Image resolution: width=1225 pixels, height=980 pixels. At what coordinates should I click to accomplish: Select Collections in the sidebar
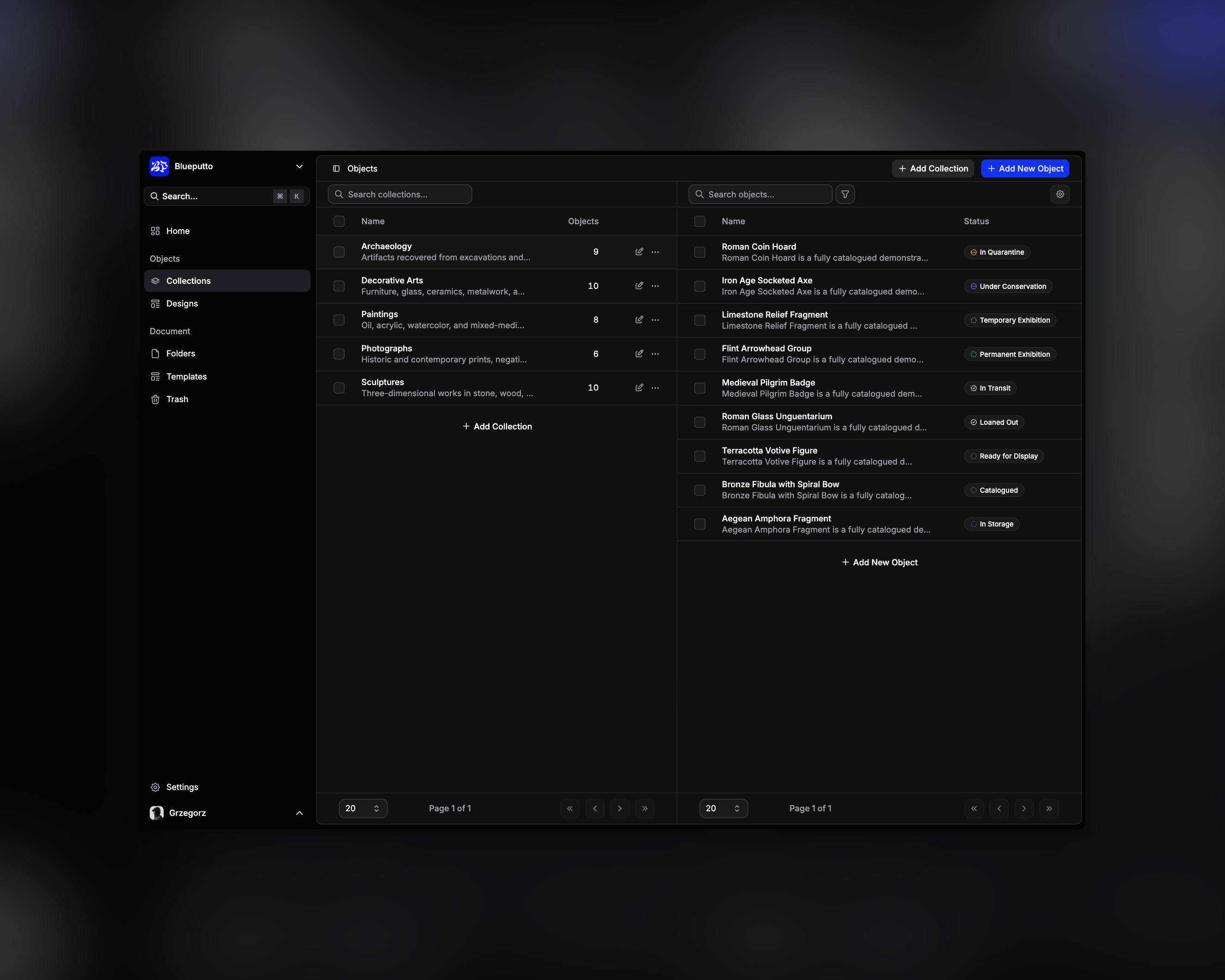coord(227,281)
